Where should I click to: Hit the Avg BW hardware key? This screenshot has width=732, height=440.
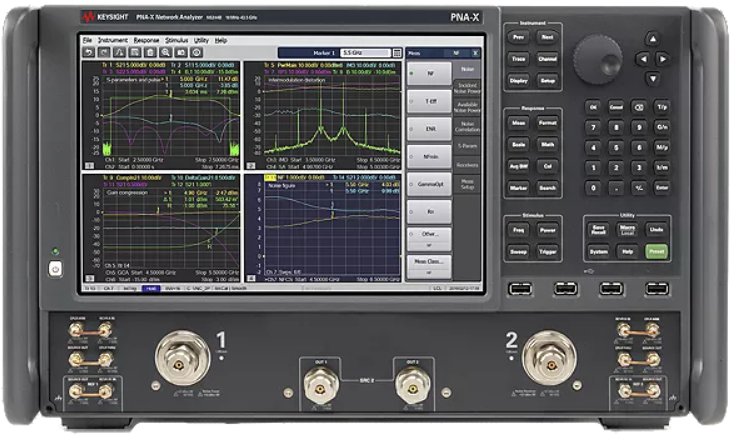(x=519, y=166)
